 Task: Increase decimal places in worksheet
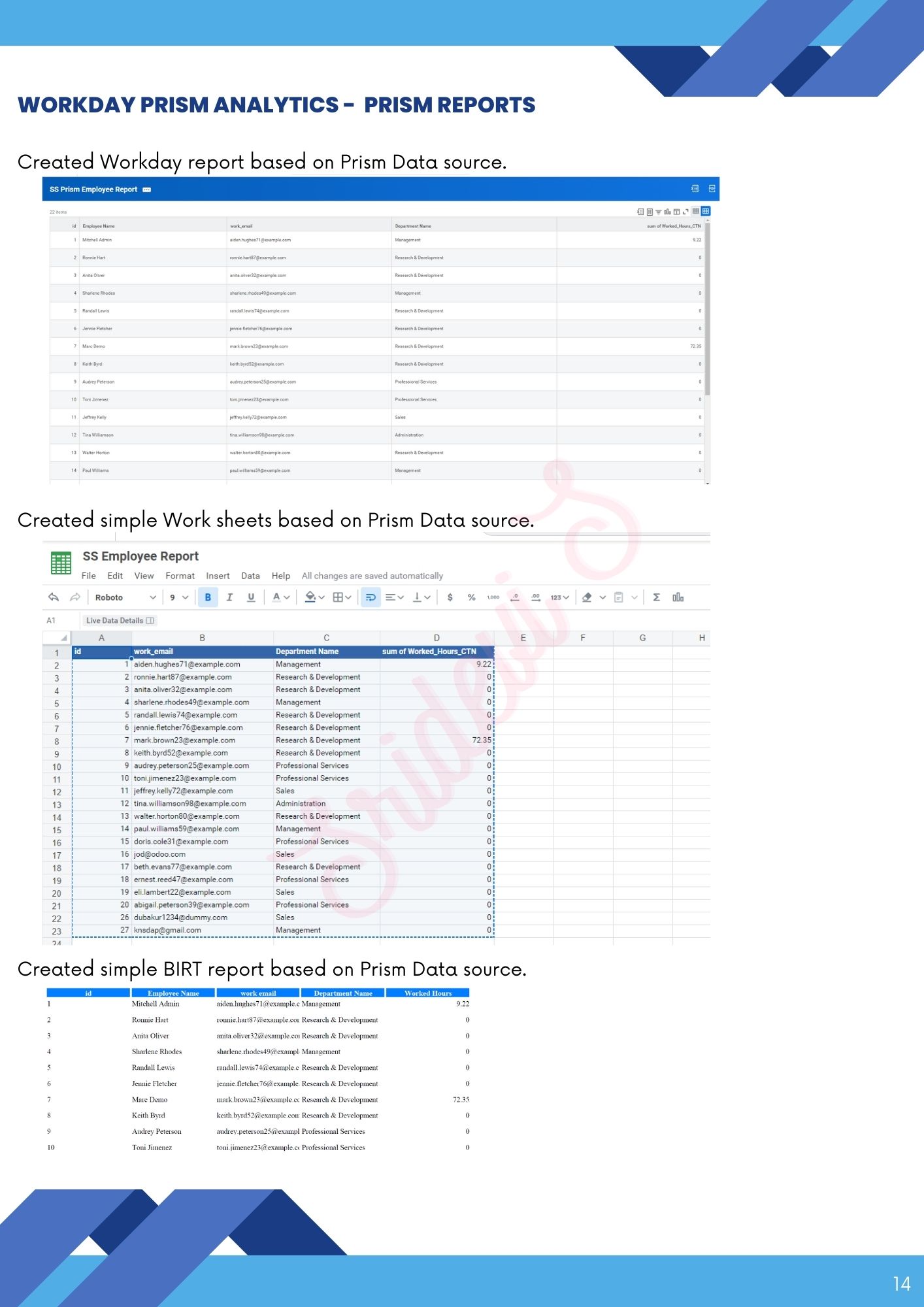point(536,597)
